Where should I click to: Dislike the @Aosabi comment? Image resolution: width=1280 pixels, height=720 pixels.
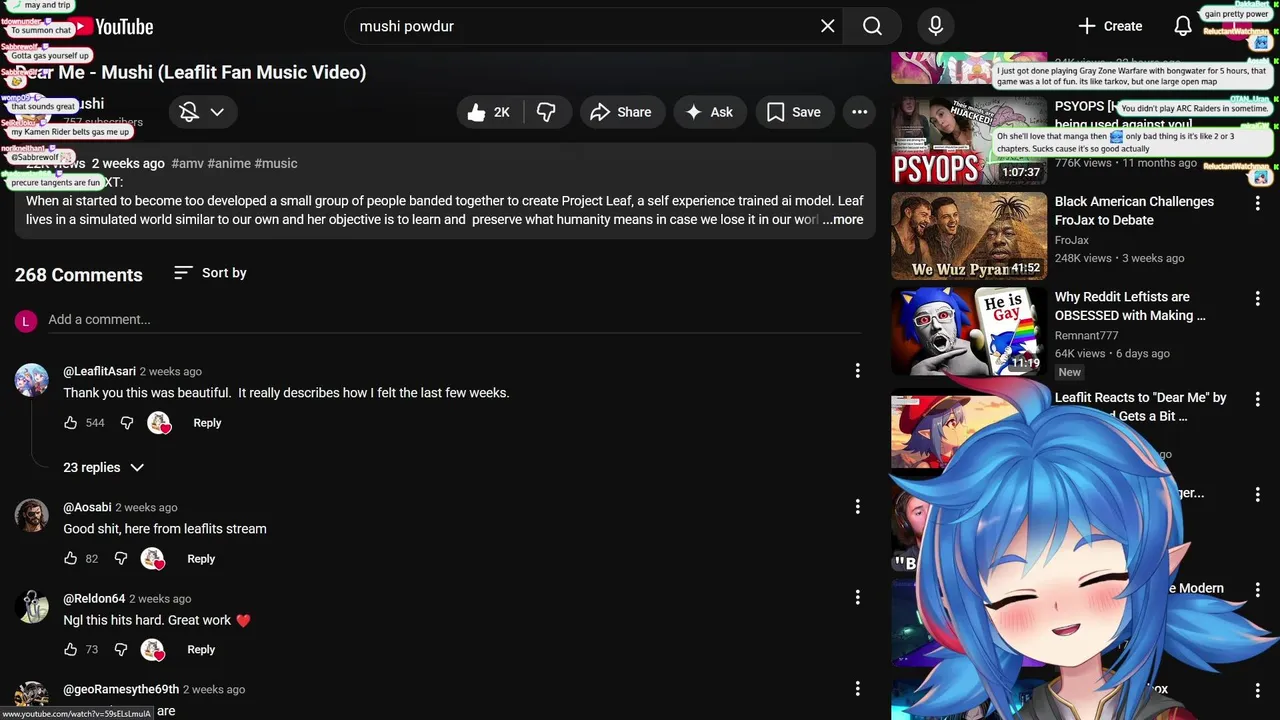[x=121, y=559]
